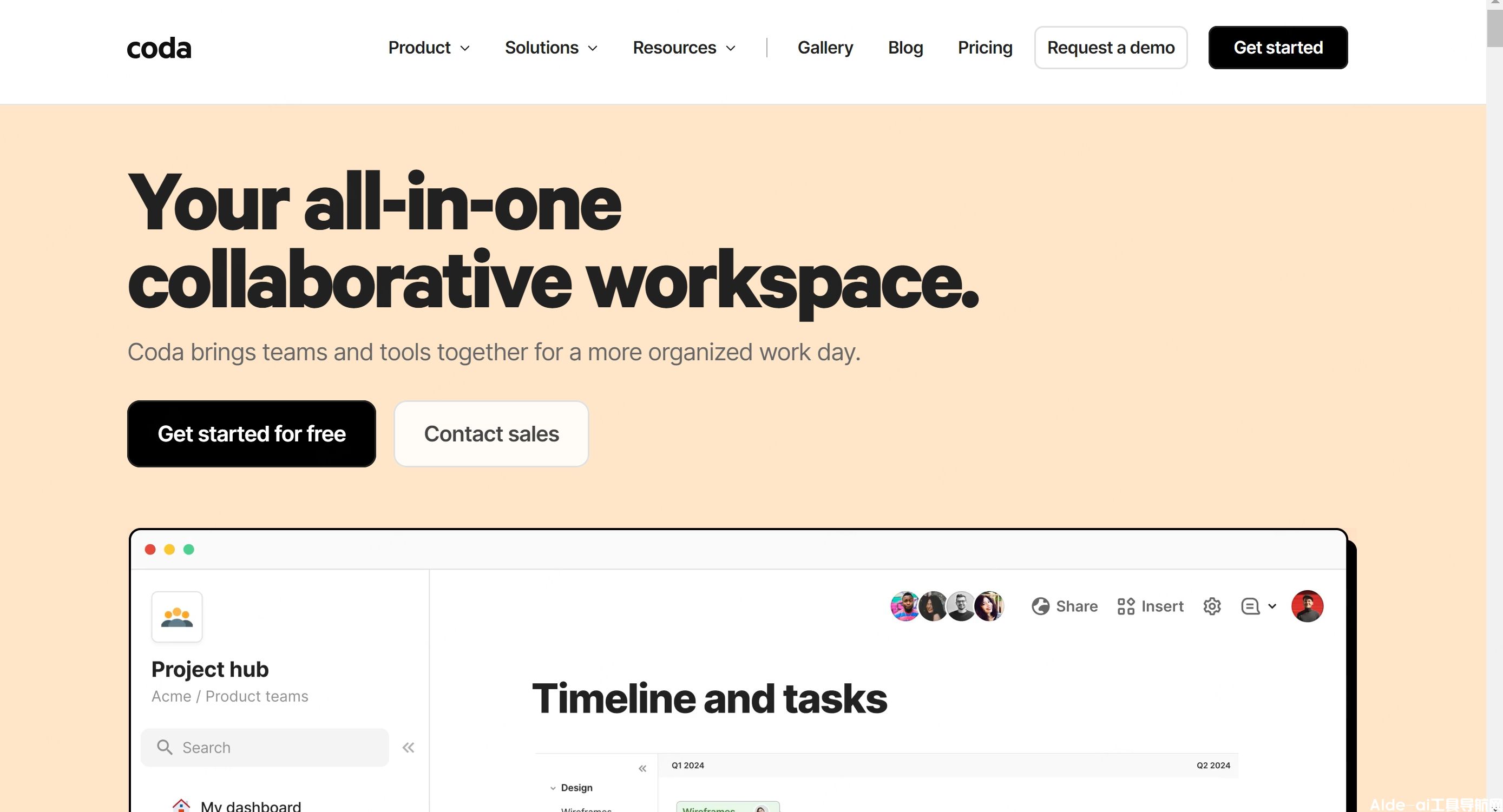Open My dashboard page

tap(250, 806)
